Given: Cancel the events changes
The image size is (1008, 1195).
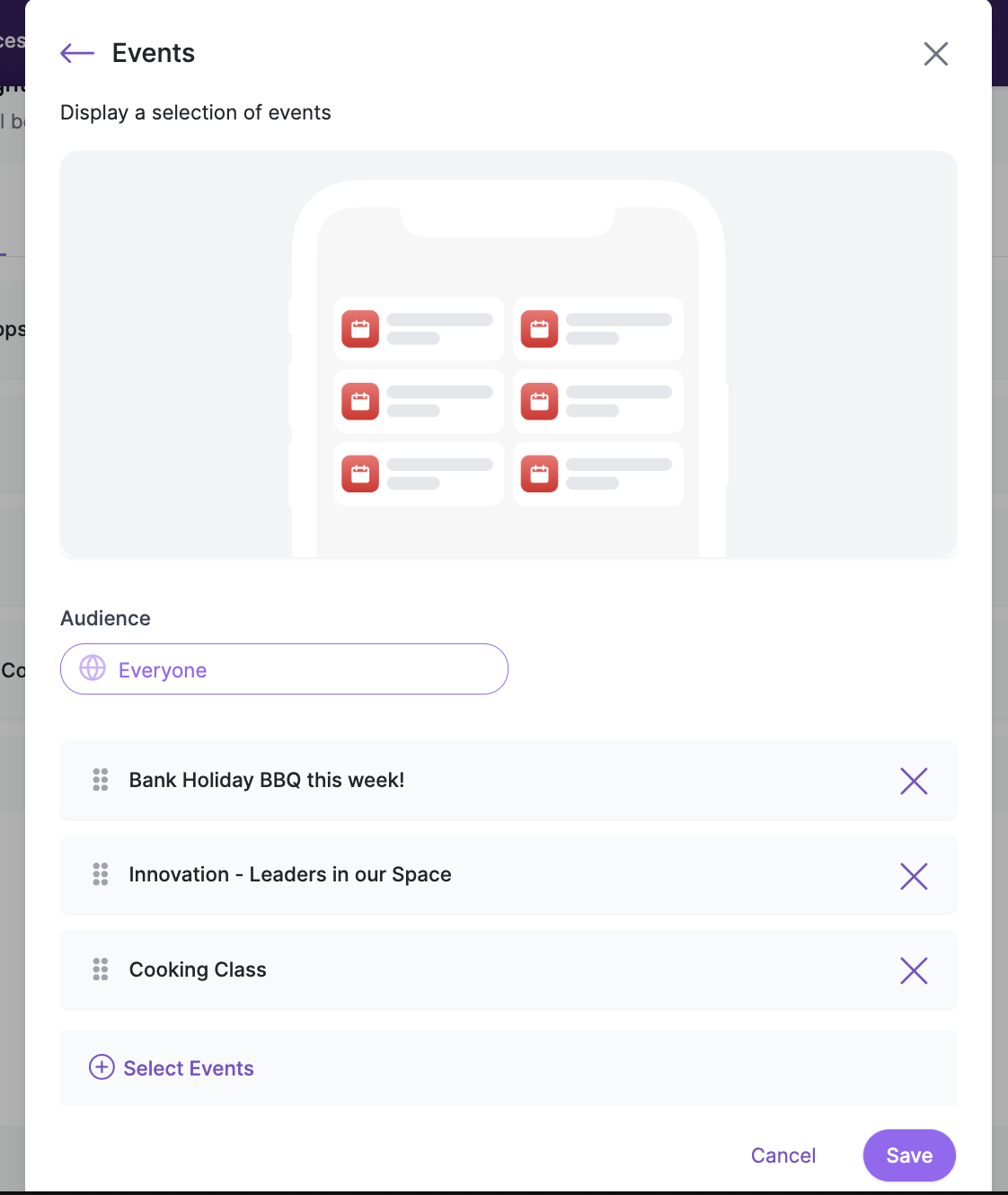Looking at the screenshot, I should [x=783, y=1155].
